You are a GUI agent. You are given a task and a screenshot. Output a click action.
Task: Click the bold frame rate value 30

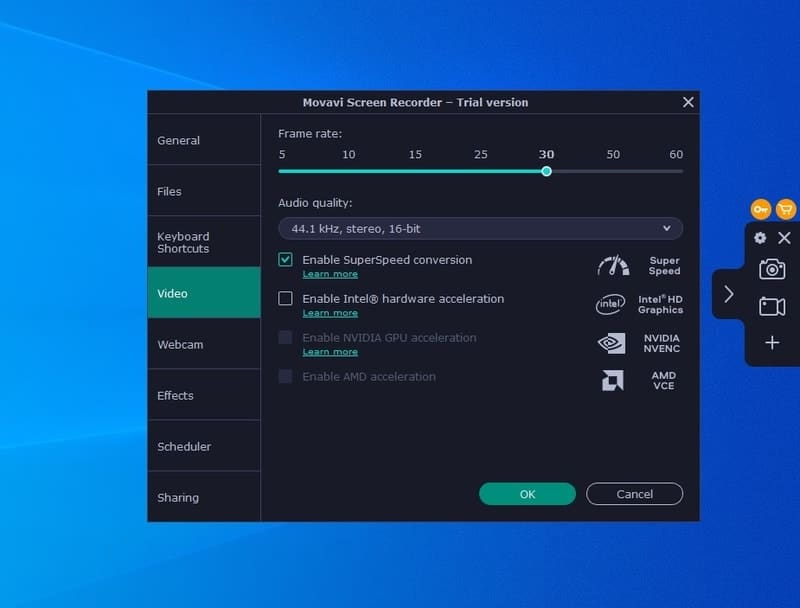546,155
